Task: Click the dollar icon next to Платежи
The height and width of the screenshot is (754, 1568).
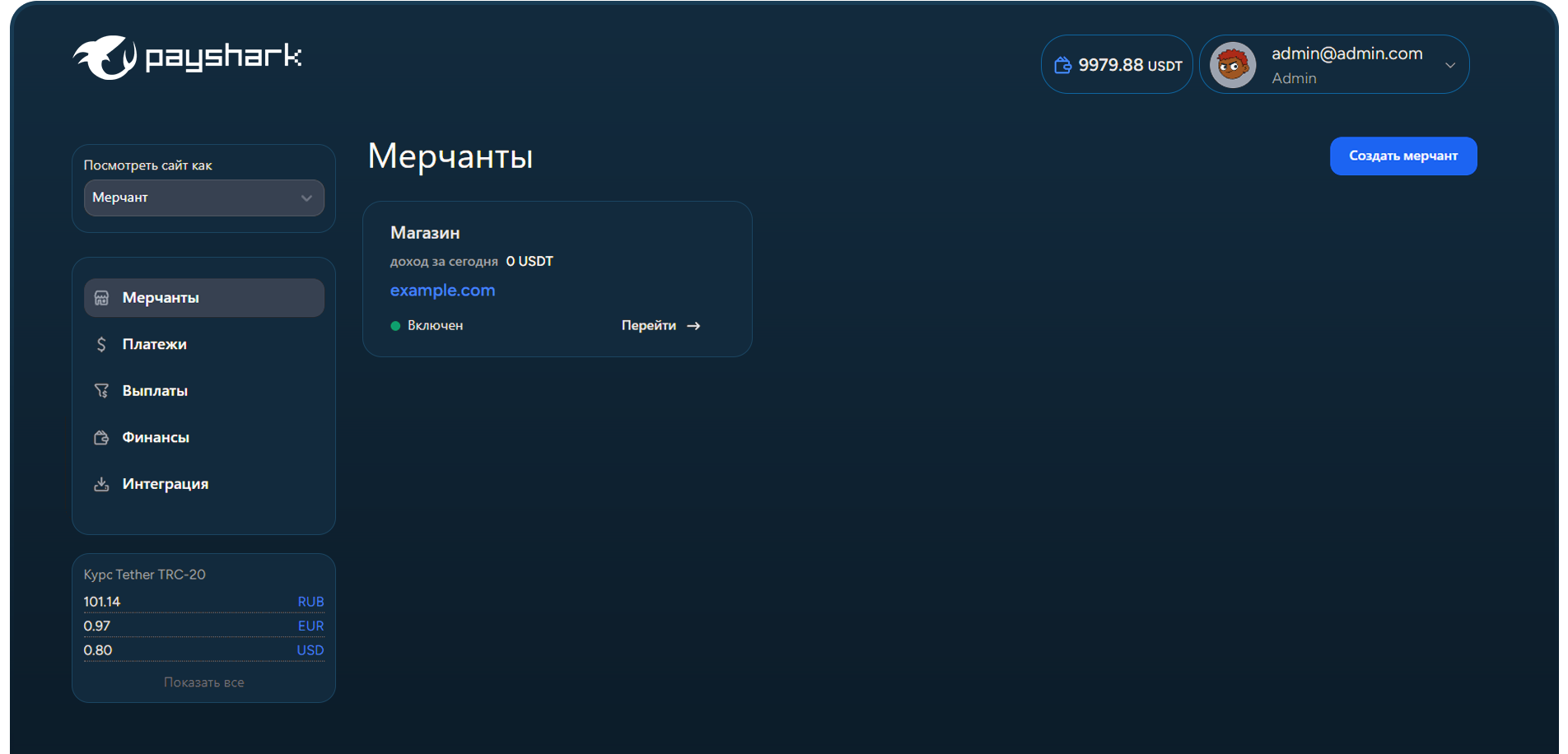Action: tap(101, 344)
